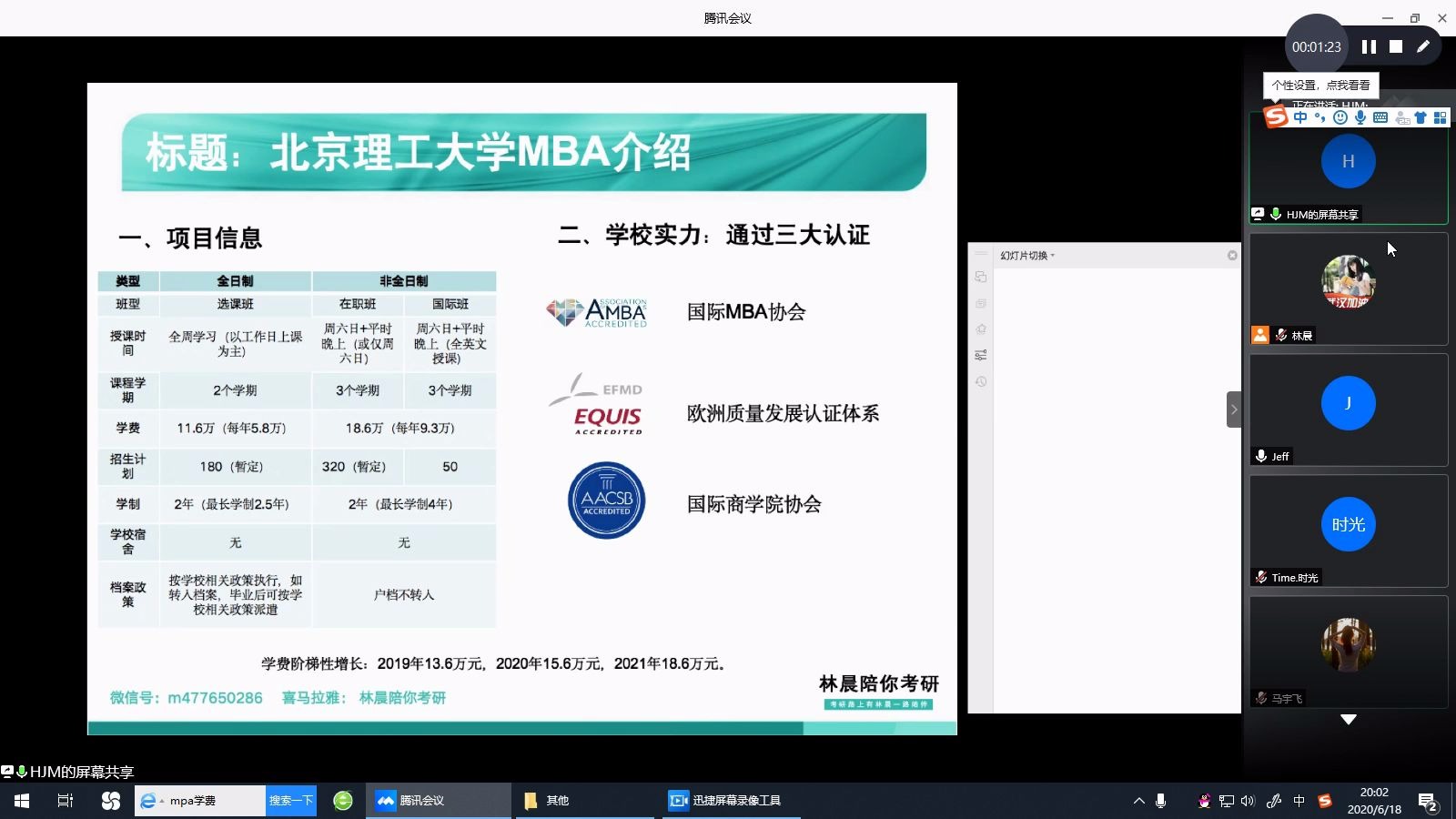
Task: Switch to 腾讯会议 taskbar window
Action: (439, 801)
